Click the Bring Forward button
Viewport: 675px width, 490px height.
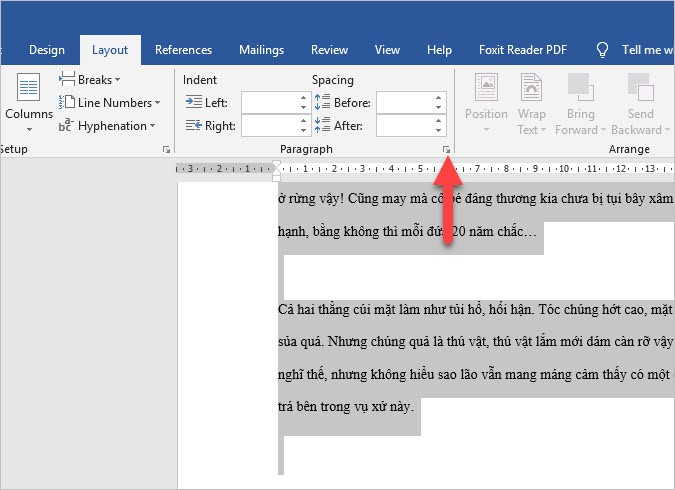tap(580, 103)
